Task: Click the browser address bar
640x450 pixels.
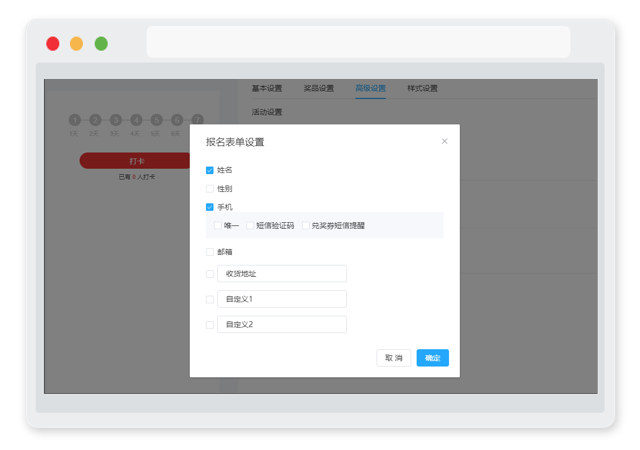Action: (358, 42)
